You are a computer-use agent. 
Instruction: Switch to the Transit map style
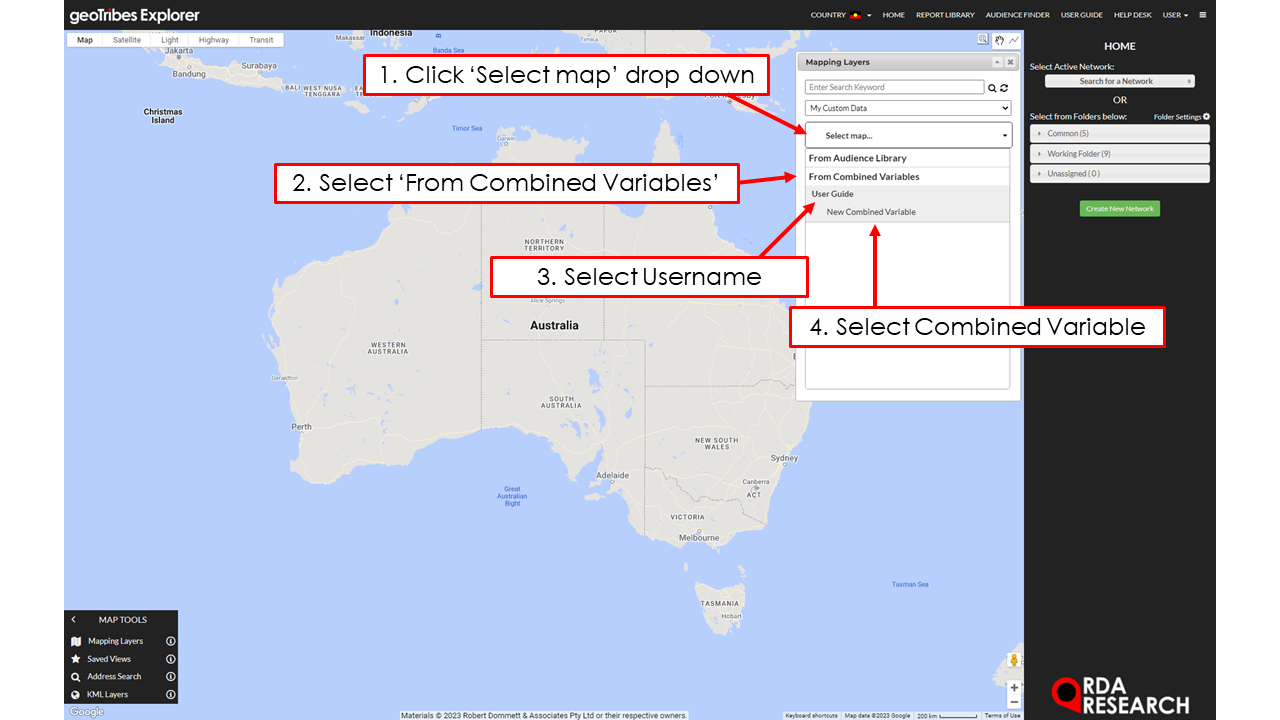[261, 40]
